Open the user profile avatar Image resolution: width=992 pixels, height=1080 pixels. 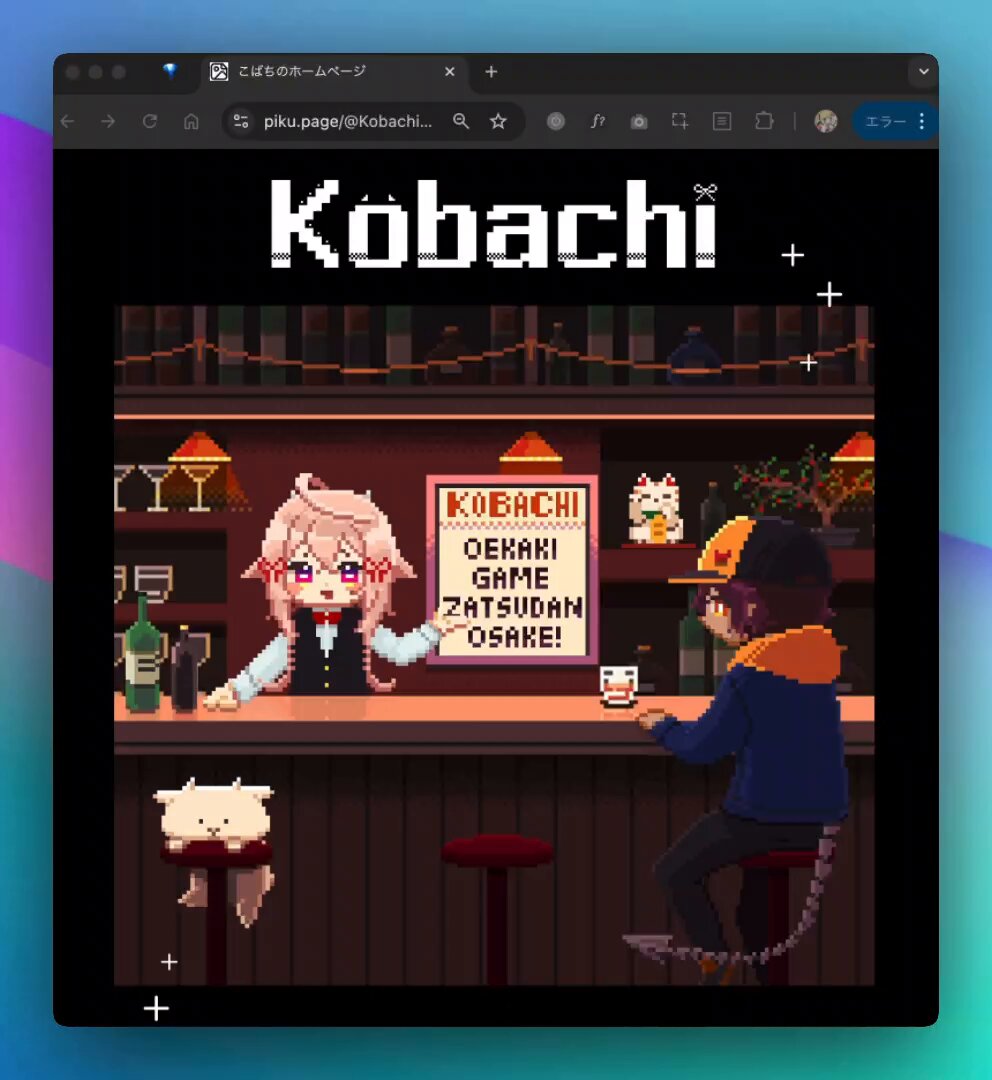[x=826, y=122]
